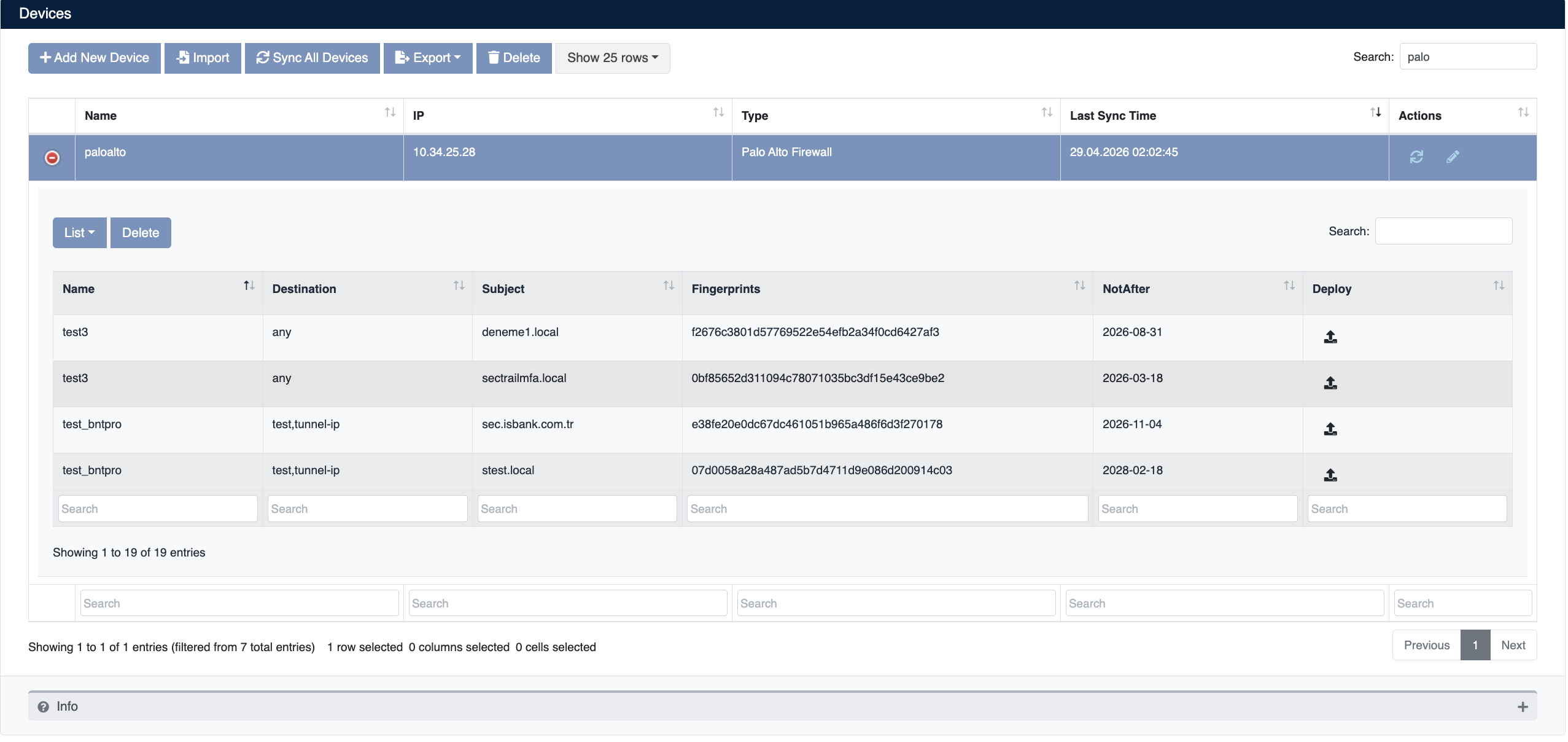Viewport: 1568px width, 742px height.
Task: Click the top toolbar Delete button
Action: 514,58
